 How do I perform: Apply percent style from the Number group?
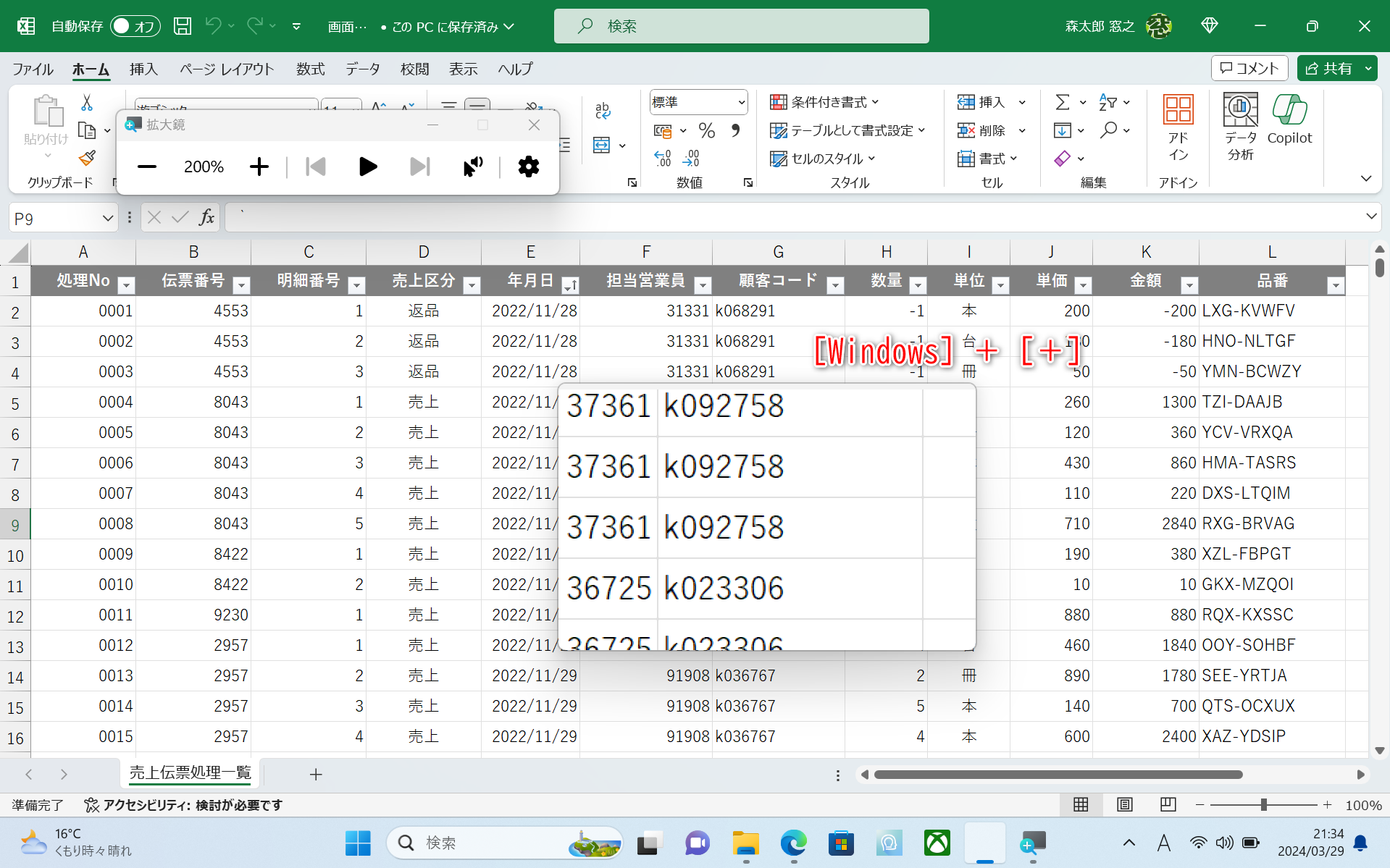pos(707,130)
